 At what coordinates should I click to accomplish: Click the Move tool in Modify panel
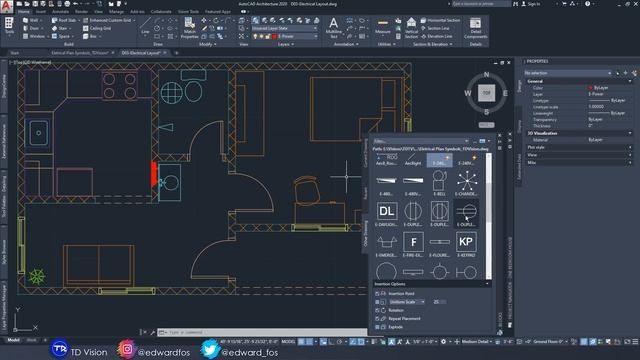click(x=203, y=20)
